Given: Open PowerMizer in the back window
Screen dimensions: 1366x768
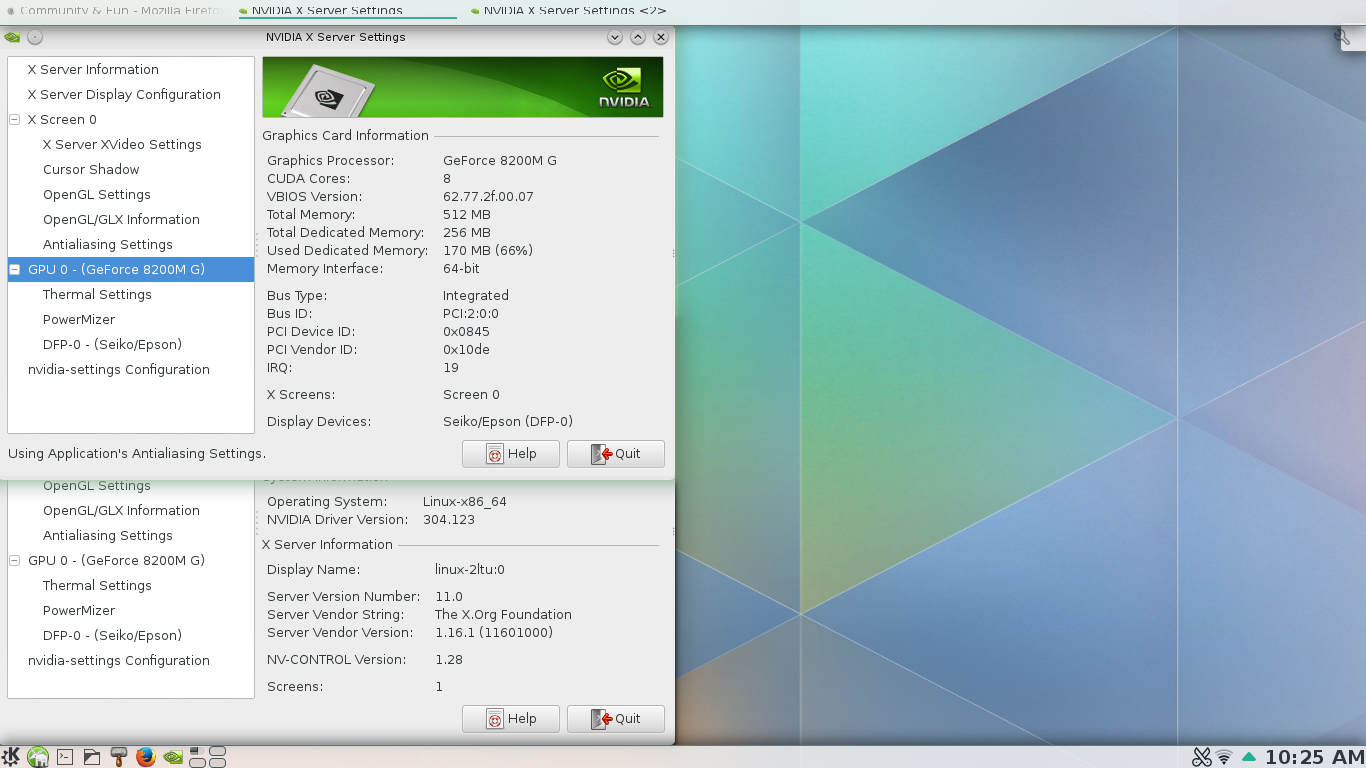Looking at the screenshot, I should tap(79, 610).
